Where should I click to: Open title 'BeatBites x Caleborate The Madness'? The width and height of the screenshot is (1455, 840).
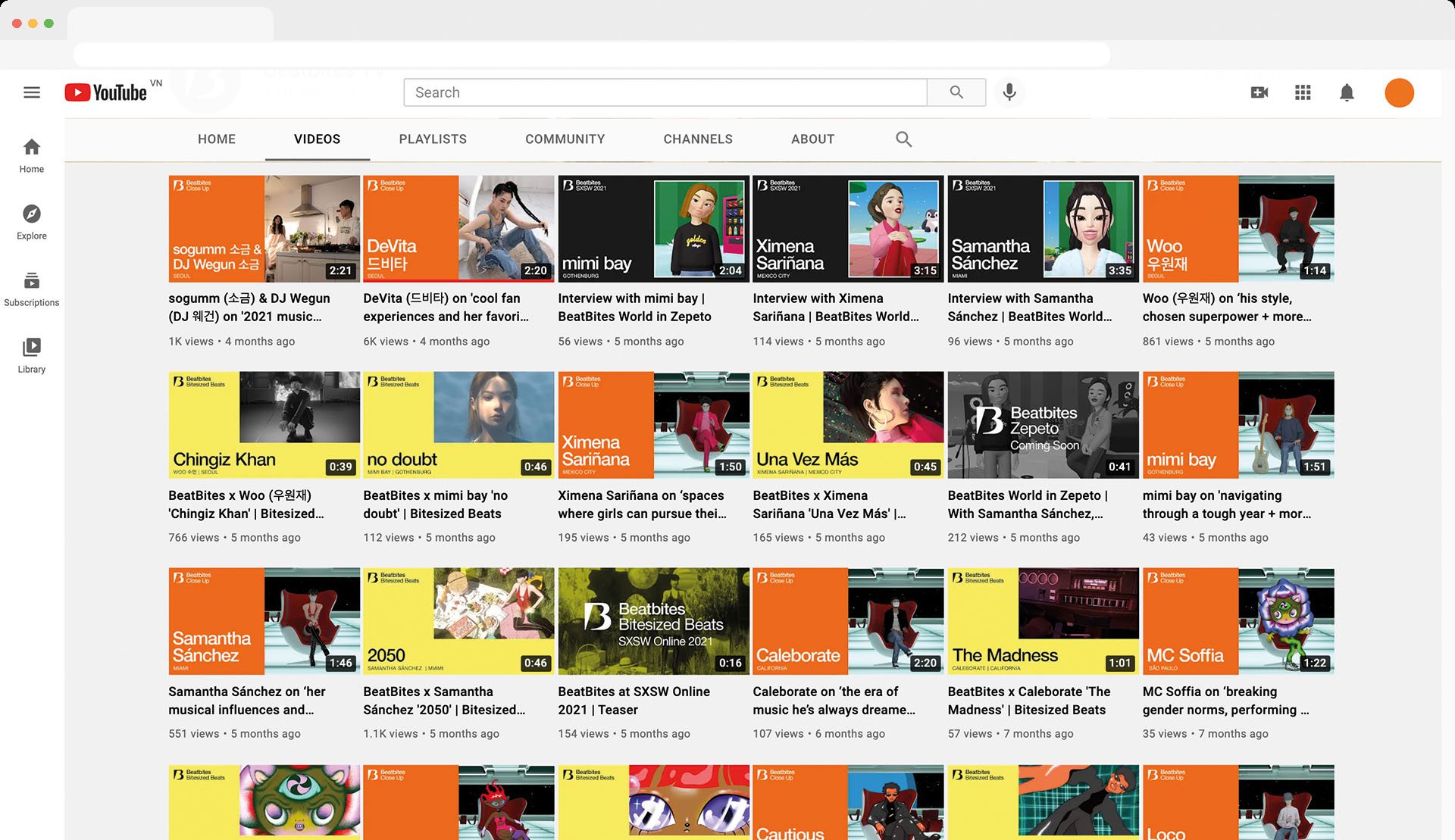coord(1029,701)
